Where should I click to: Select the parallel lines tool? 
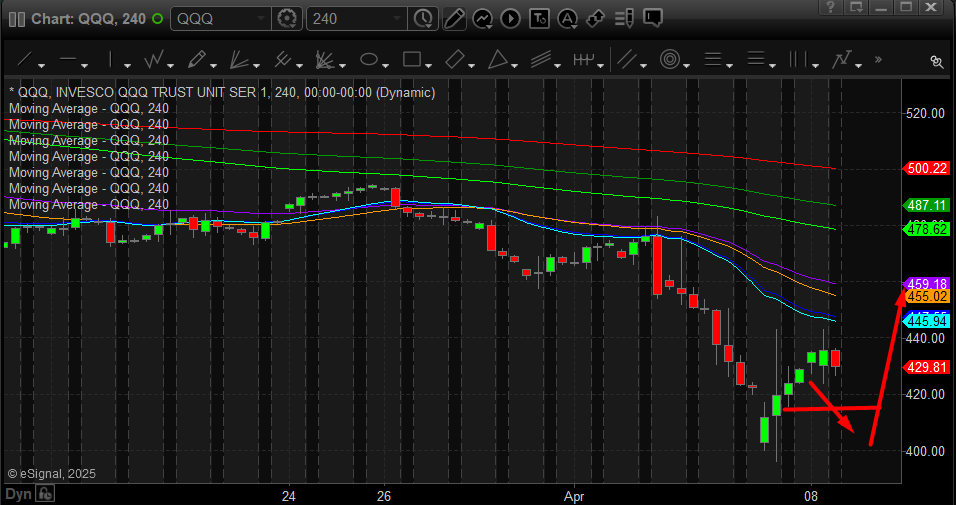(x=626, y=60)
